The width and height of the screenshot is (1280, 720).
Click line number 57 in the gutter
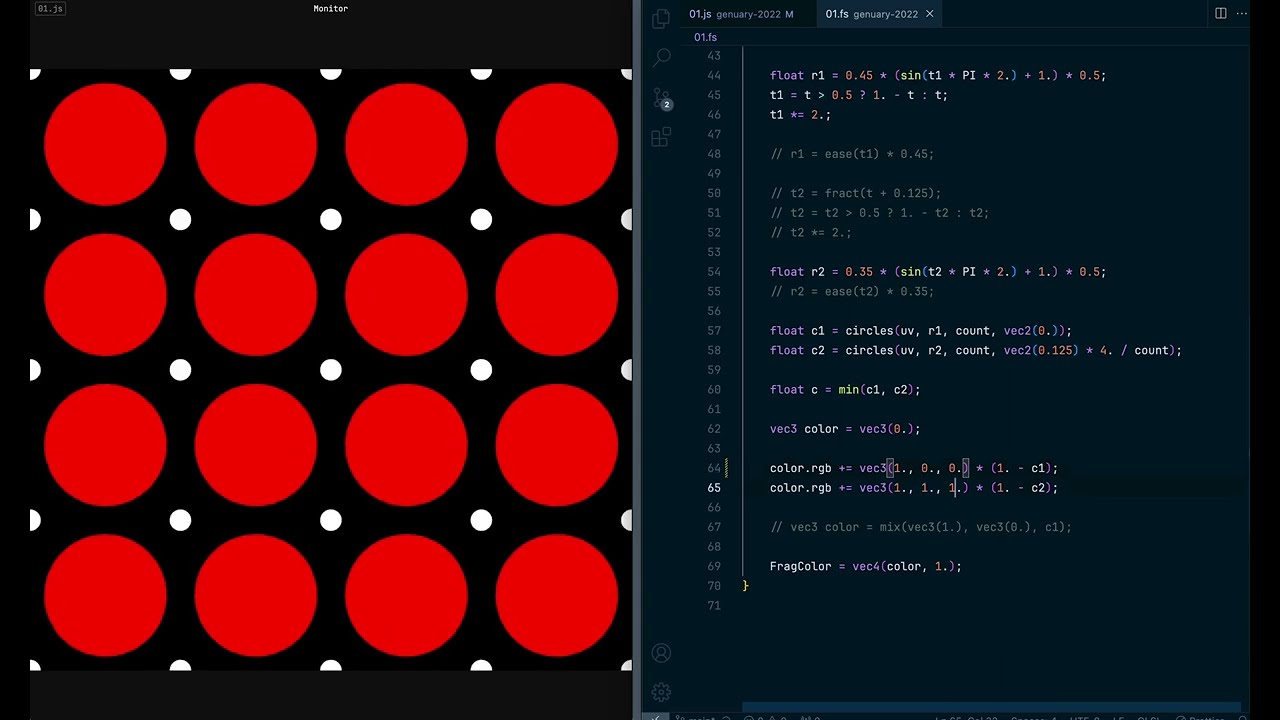coord(713,330)
